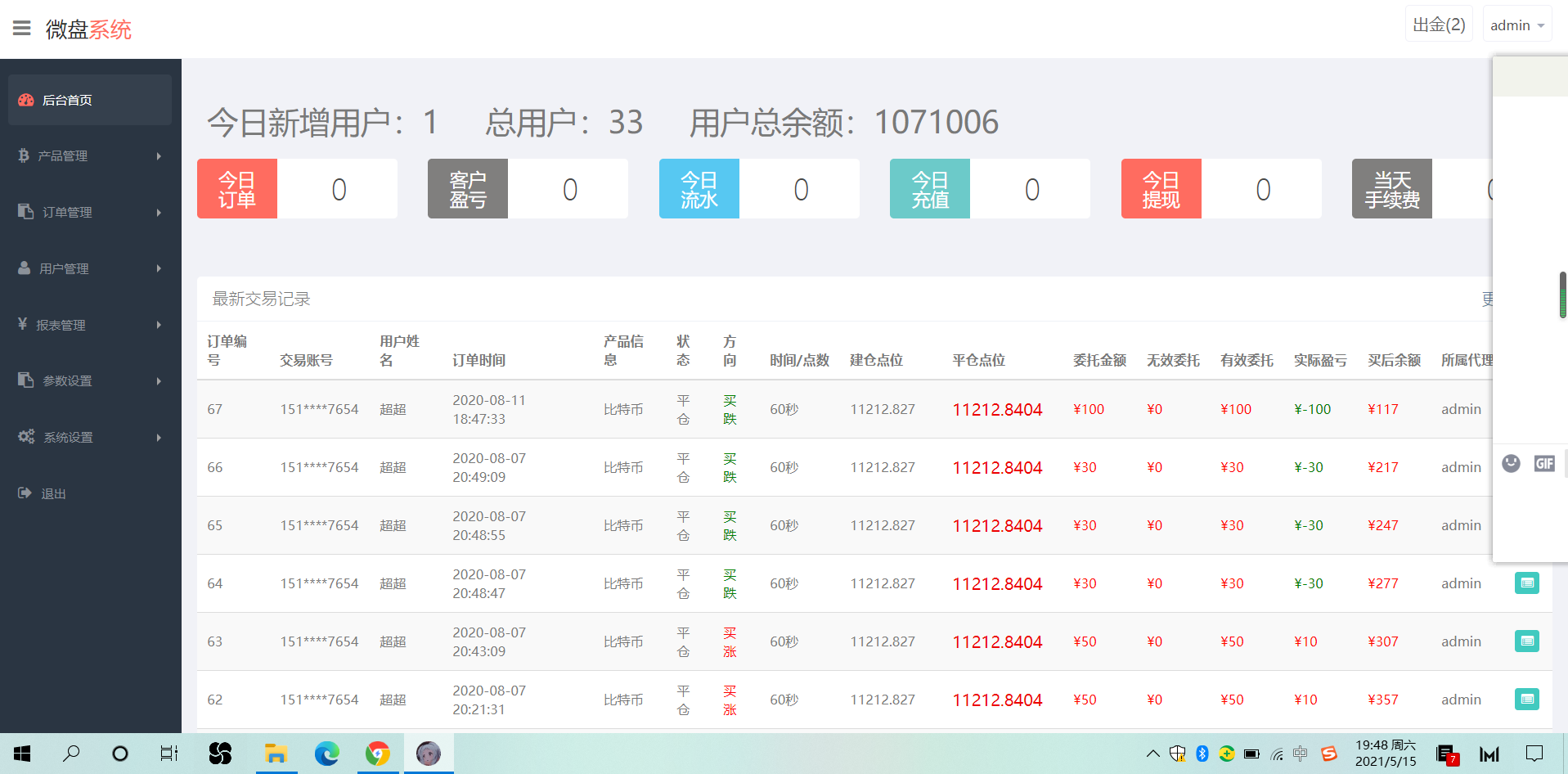
Task: Click the gears icon beside 系统设置
Action: [26, 436]
